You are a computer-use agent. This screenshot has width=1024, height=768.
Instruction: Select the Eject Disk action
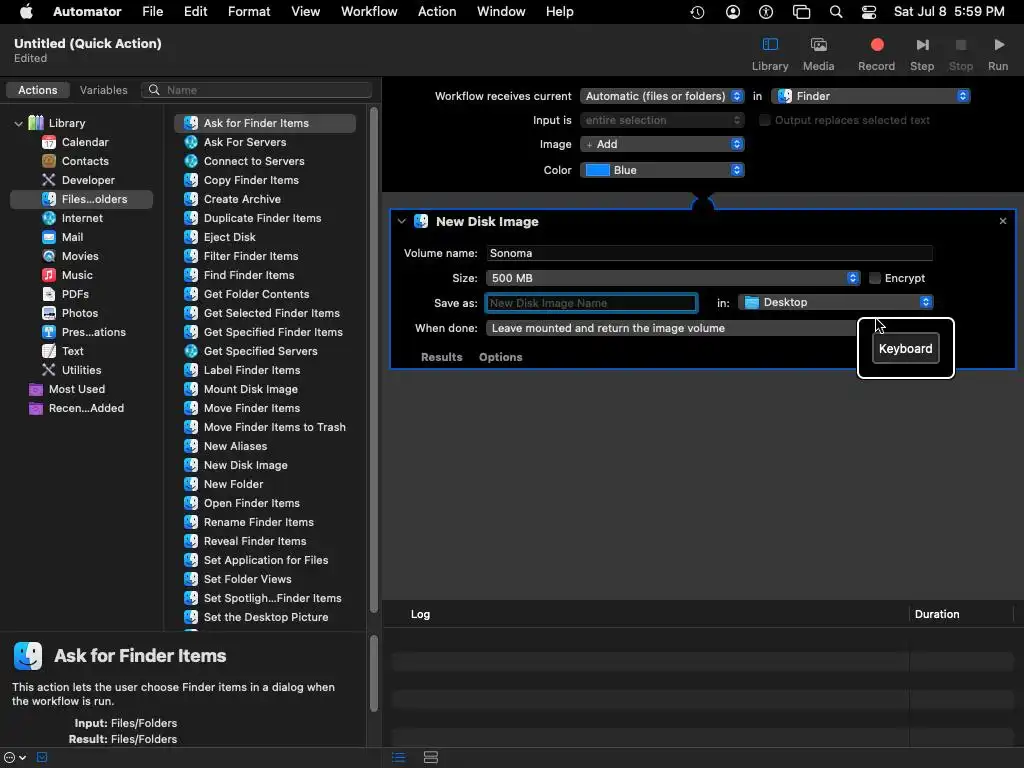coord(229,236)
